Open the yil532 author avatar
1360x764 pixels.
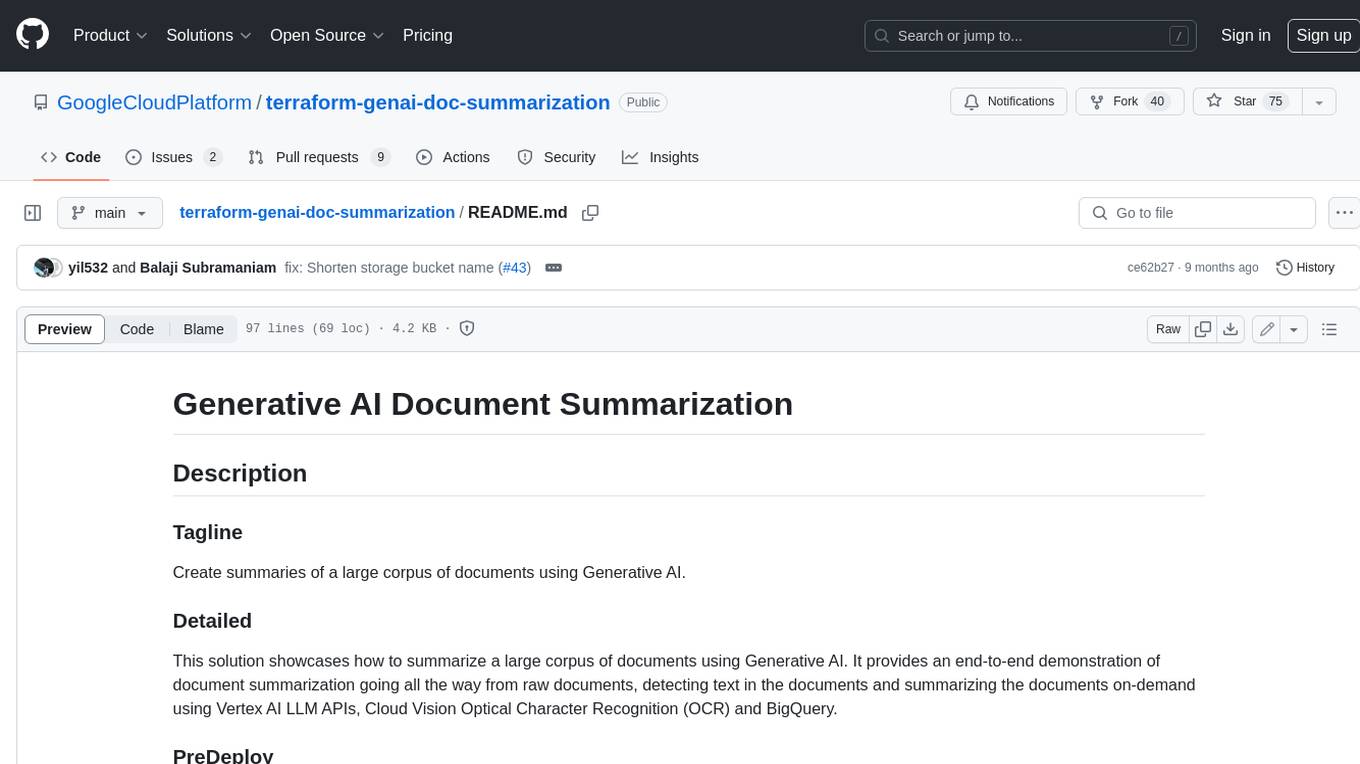coord(44,267)
